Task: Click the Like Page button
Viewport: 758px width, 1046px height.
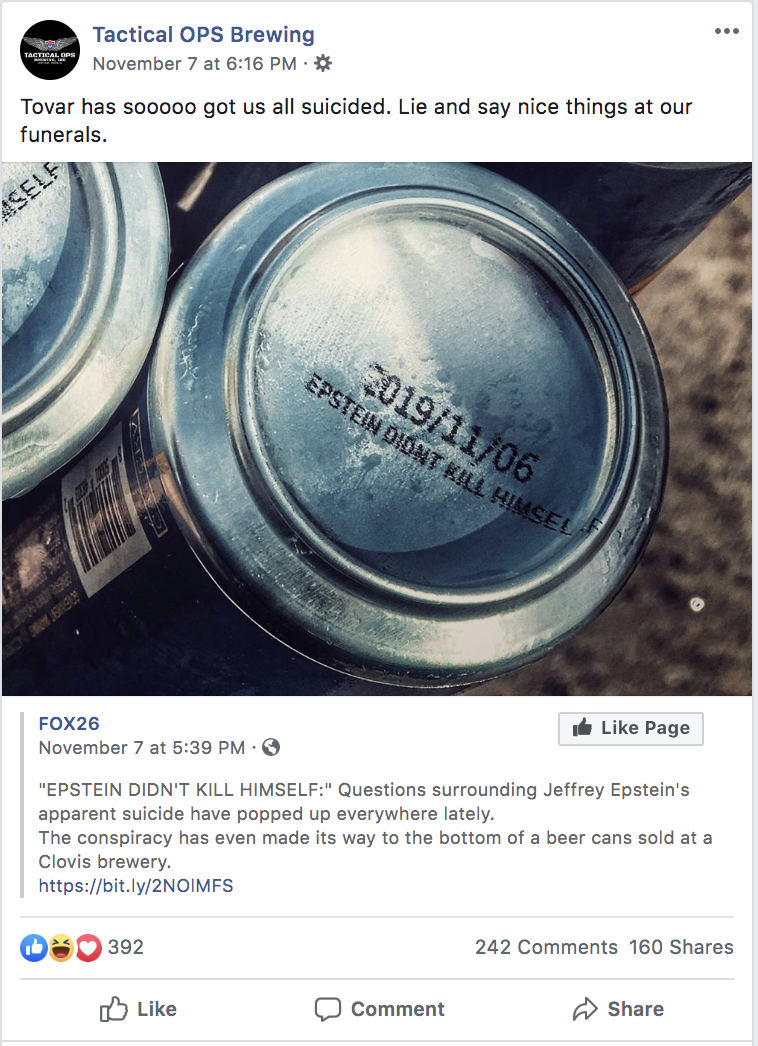Action: point(631,728)
